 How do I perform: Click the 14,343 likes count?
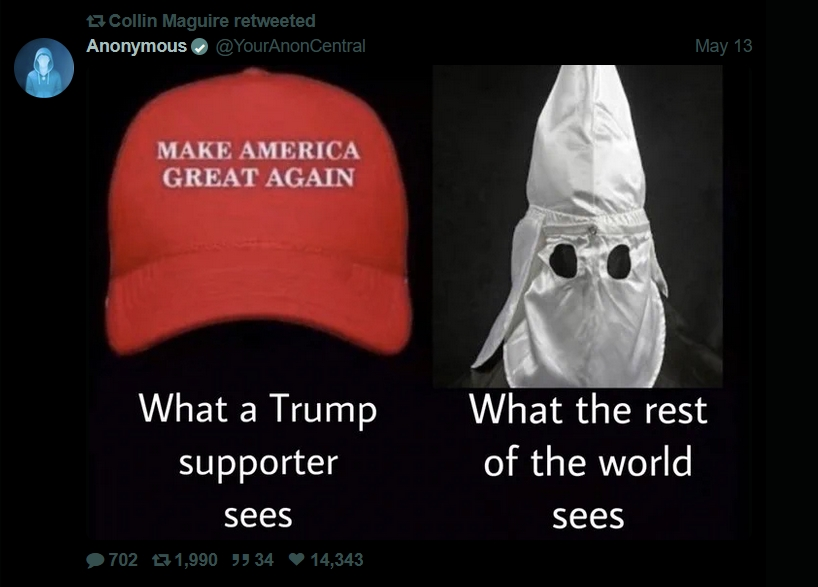(336, 560)
